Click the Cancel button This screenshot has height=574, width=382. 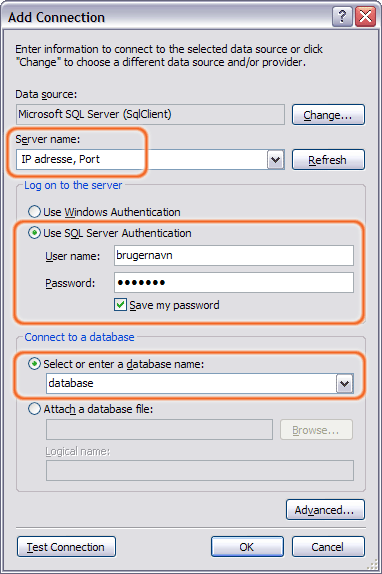(328, 547)
